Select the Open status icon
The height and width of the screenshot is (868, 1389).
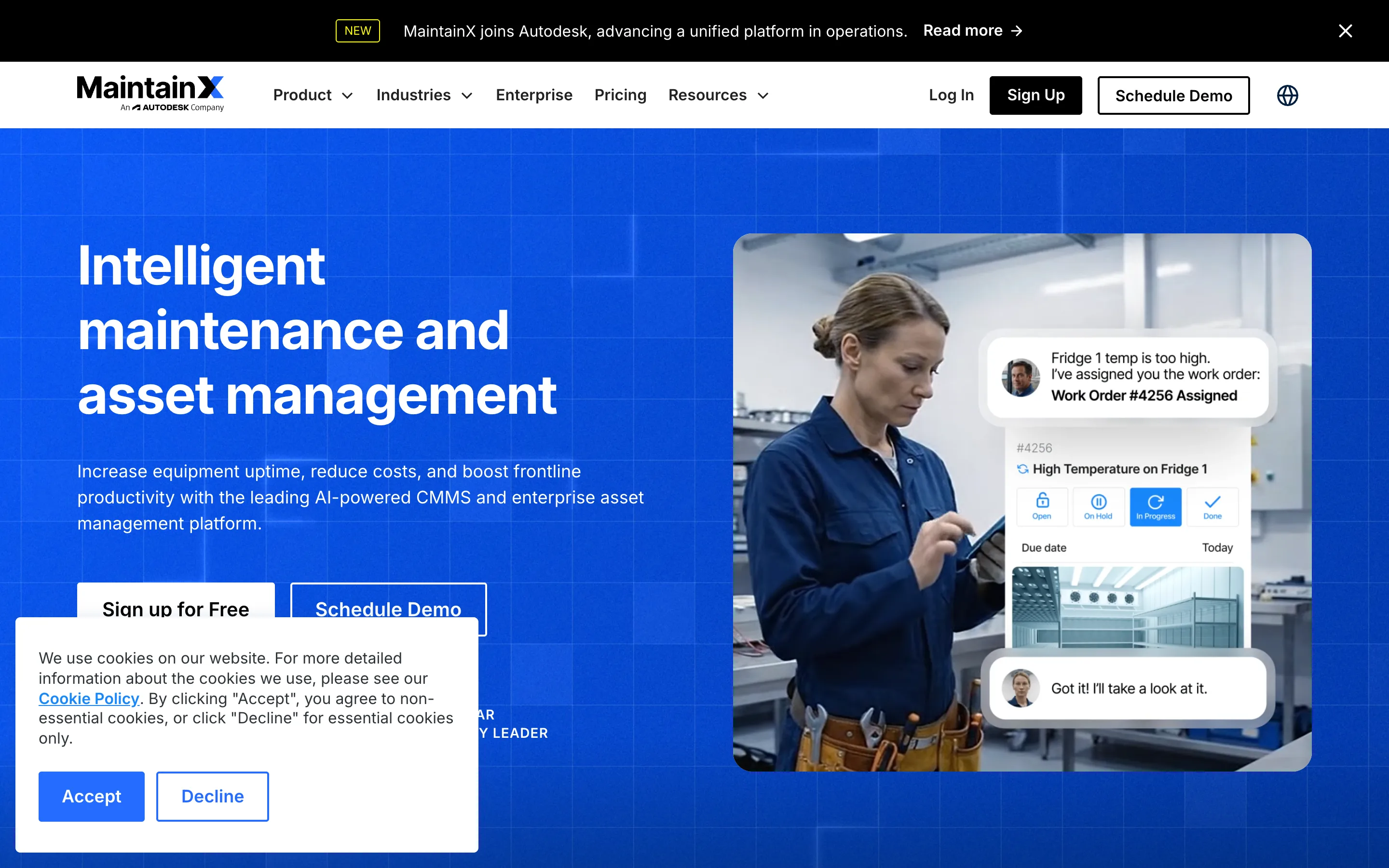pyautogui.click(x=1042, y=507)
